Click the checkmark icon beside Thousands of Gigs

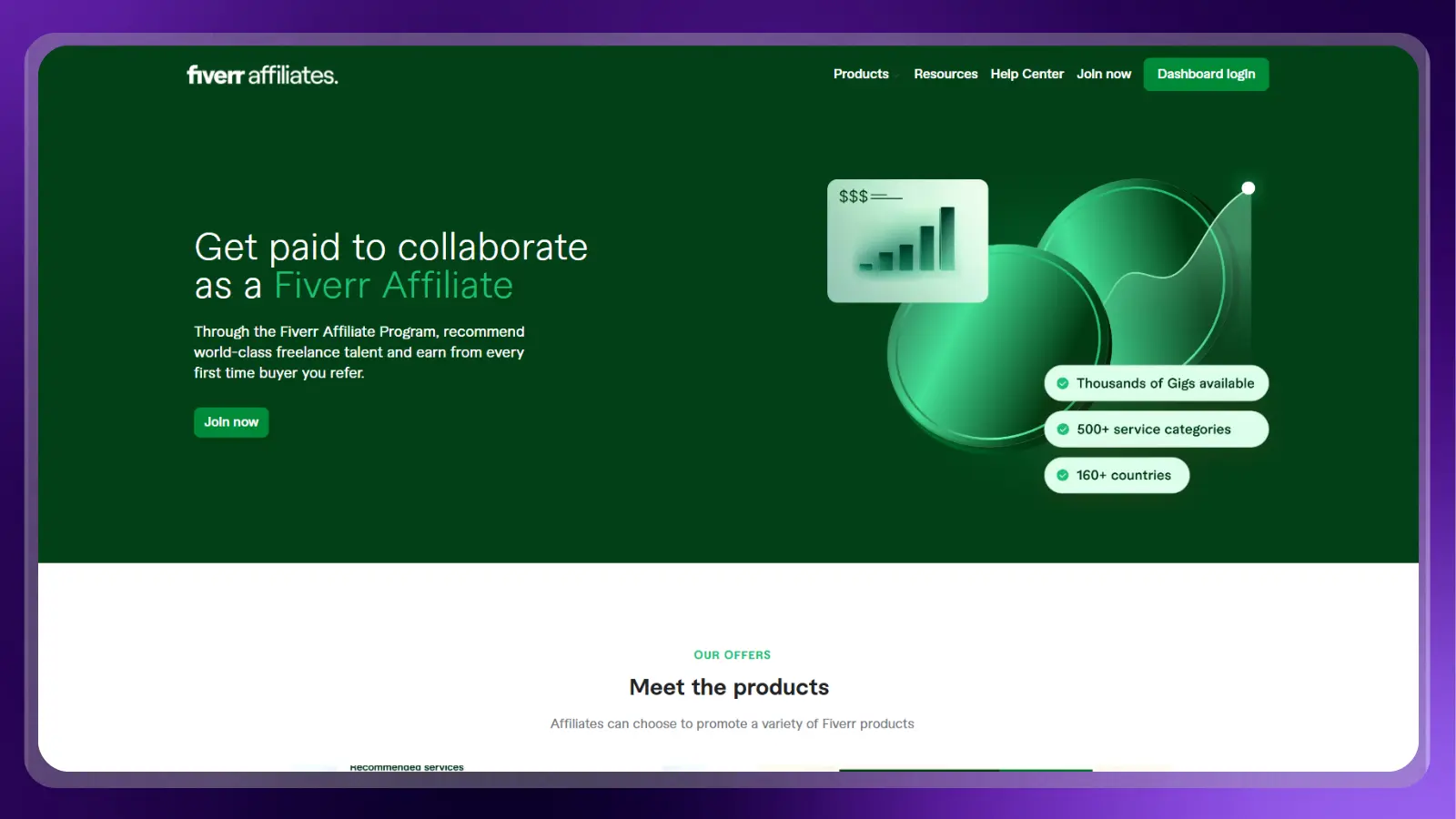[x=1062, y=383]
